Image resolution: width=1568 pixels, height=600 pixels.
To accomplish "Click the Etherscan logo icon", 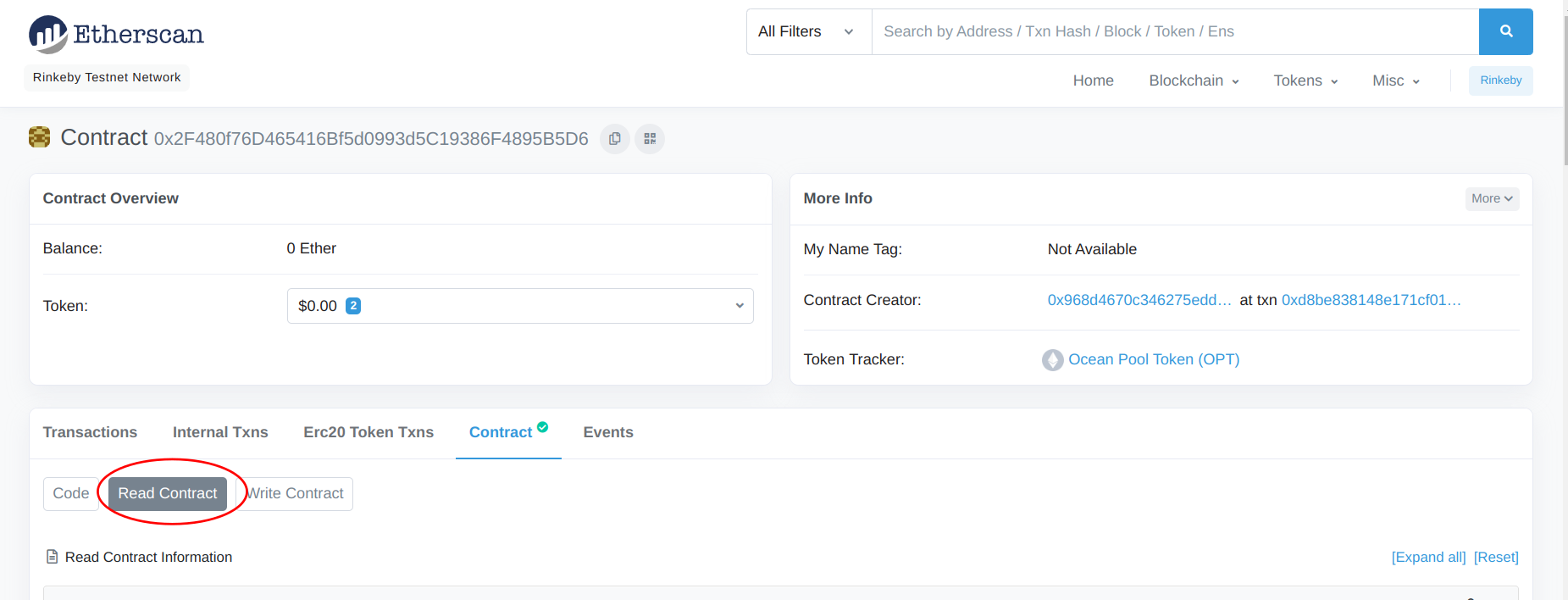I will (47, 34).
